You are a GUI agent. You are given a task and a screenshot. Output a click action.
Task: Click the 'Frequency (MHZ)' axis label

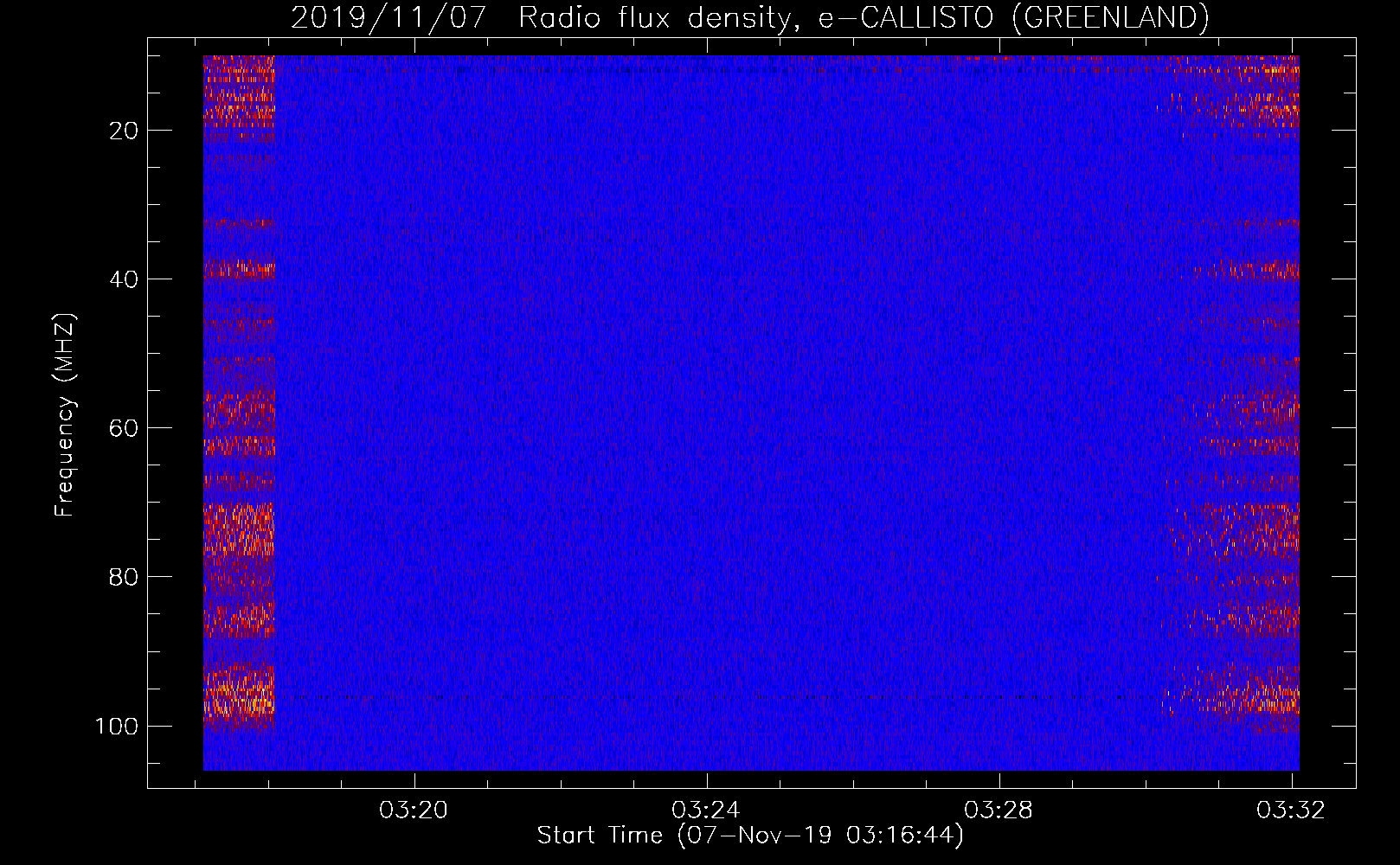[x=65, y=414]
